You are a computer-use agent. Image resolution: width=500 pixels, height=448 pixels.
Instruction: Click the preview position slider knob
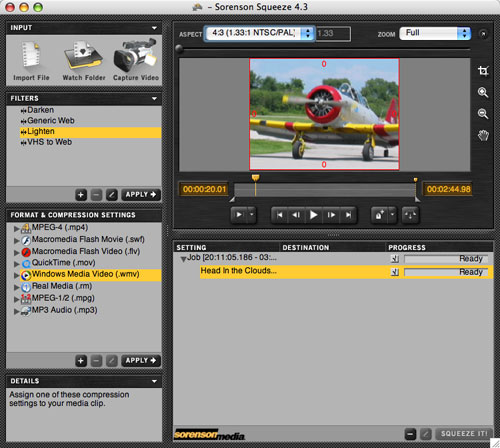point(179,49)
